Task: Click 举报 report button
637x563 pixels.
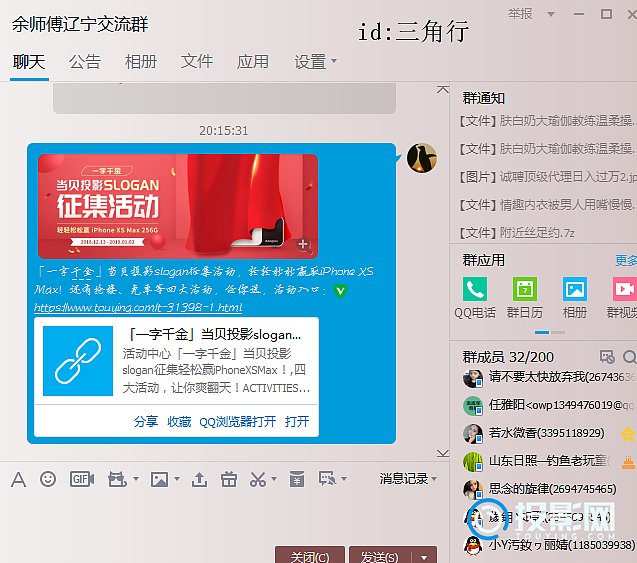Action: pos(520,14)
